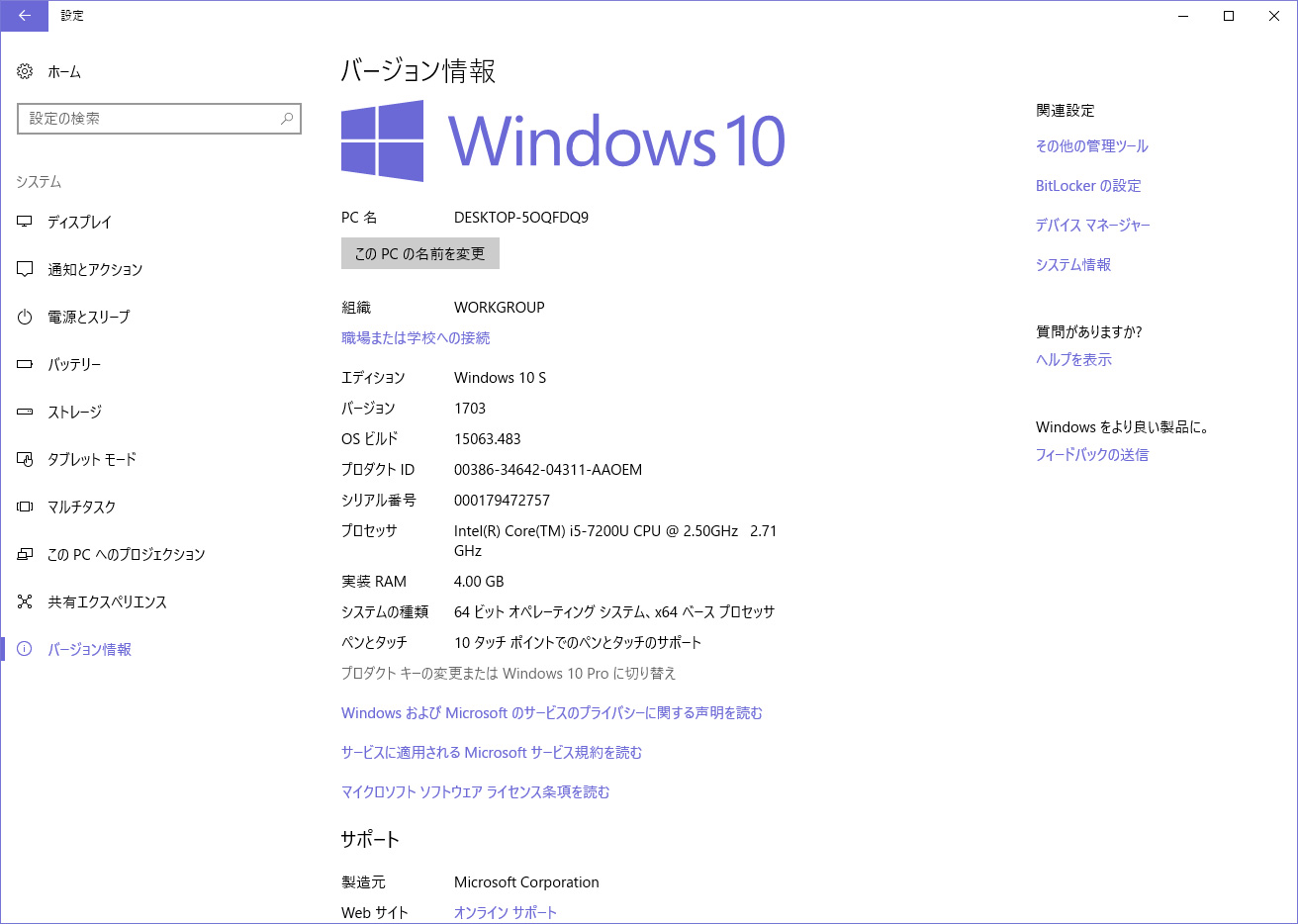Viewport: 1298px width, 924px height.
Task: Click serial number 000179472757
Action: click(502, 500)
